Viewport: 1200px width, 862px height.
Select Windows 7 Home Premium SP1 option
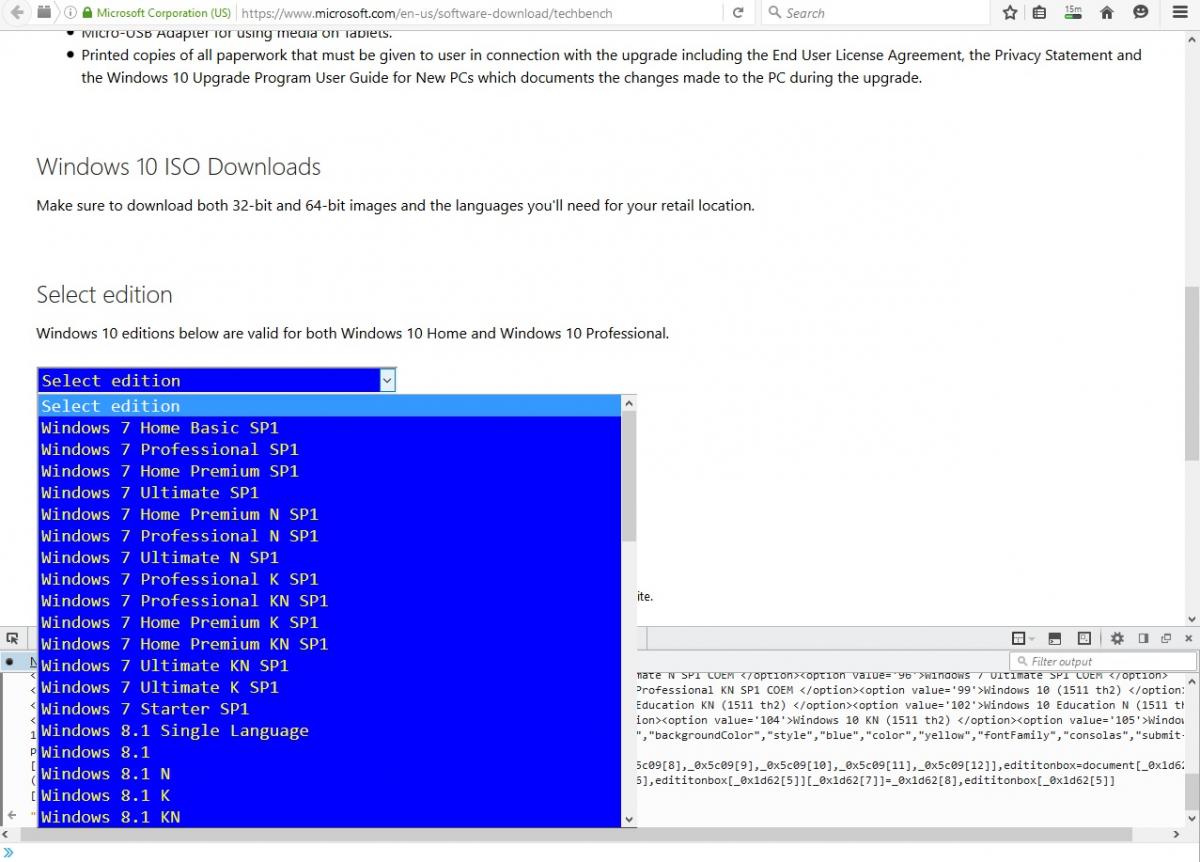[329, 471]
